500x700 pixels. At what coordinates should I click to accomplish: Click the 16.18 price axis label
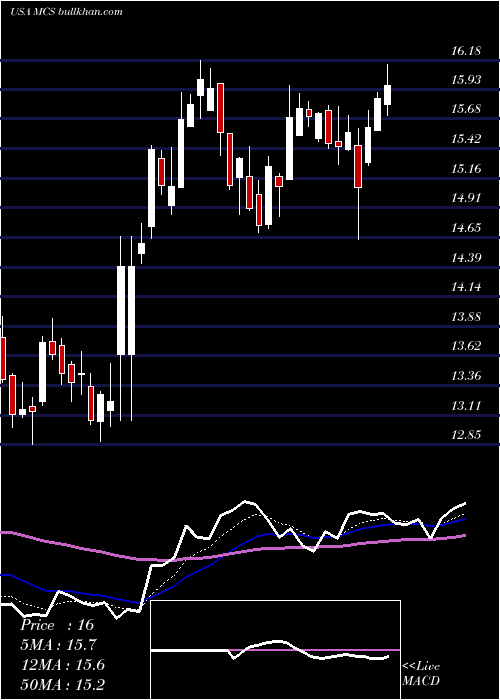tap(466, 51)
